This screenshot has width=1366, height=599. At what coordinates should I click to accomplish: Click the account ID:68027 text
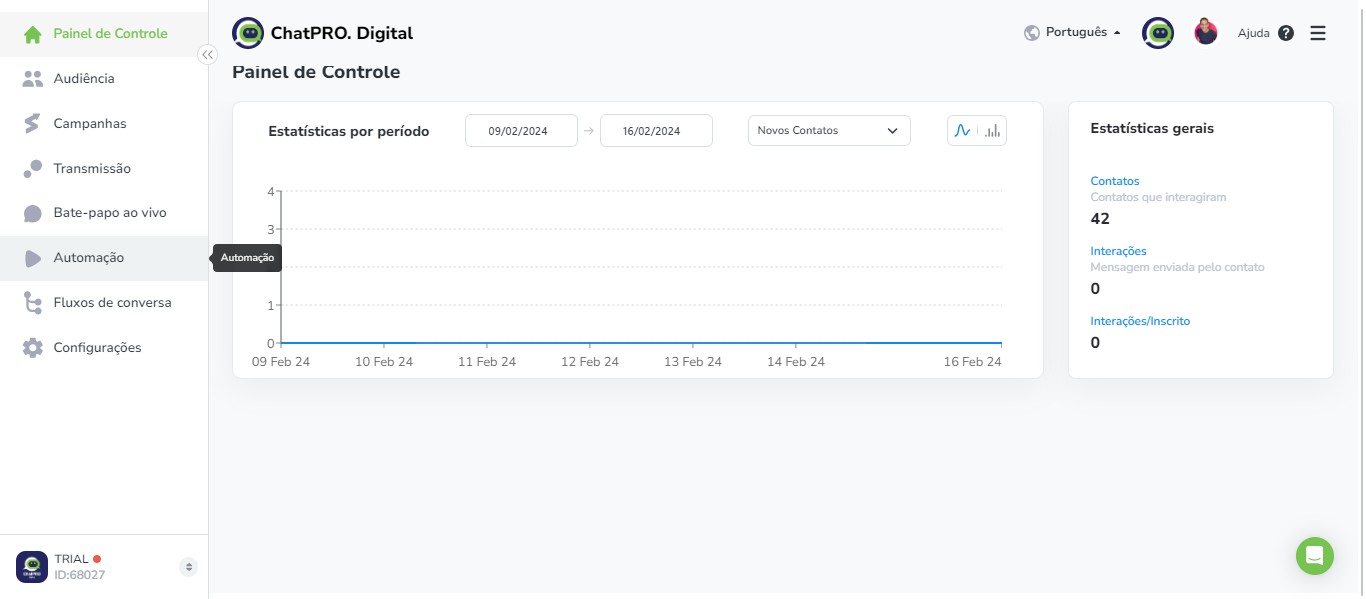[79, 575]
